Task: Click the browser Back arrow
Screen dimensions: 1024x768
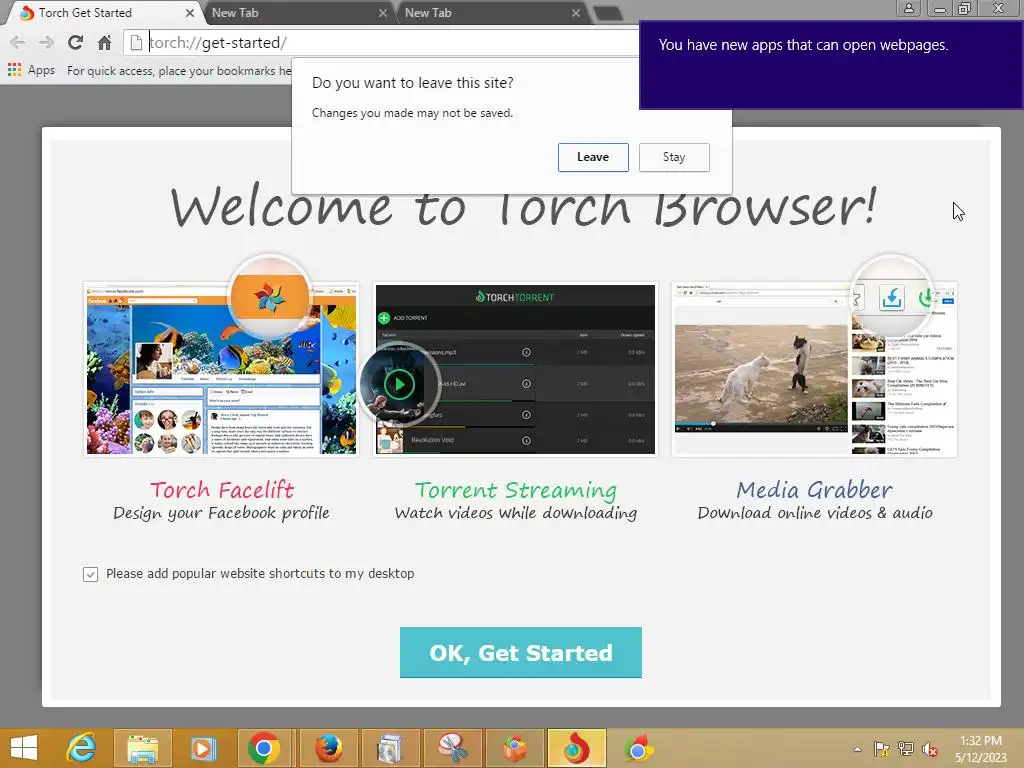Action: (18, 42)
